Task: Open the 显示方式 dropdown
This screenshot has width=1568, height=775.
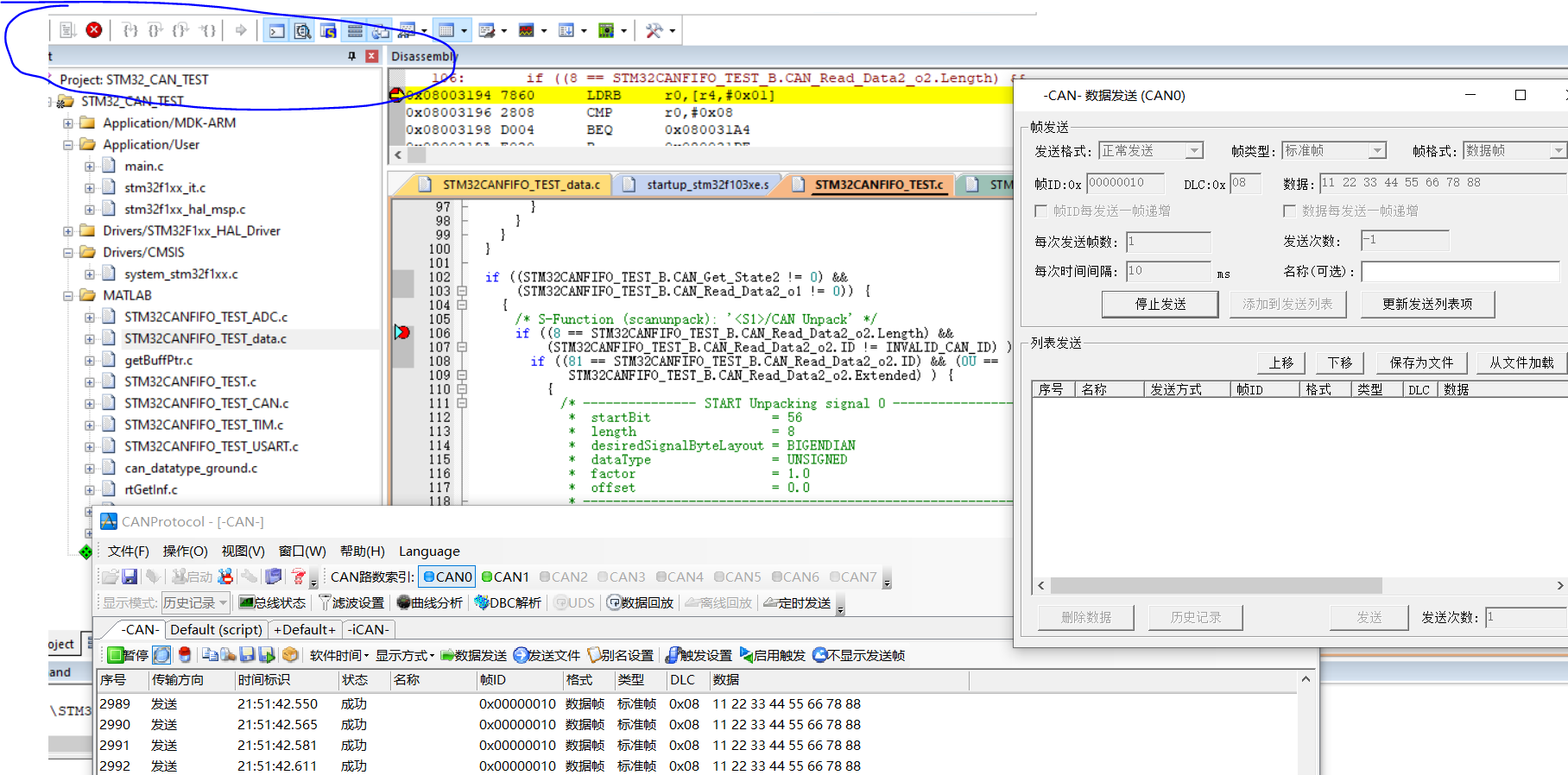Action: [x=404, y=655]
